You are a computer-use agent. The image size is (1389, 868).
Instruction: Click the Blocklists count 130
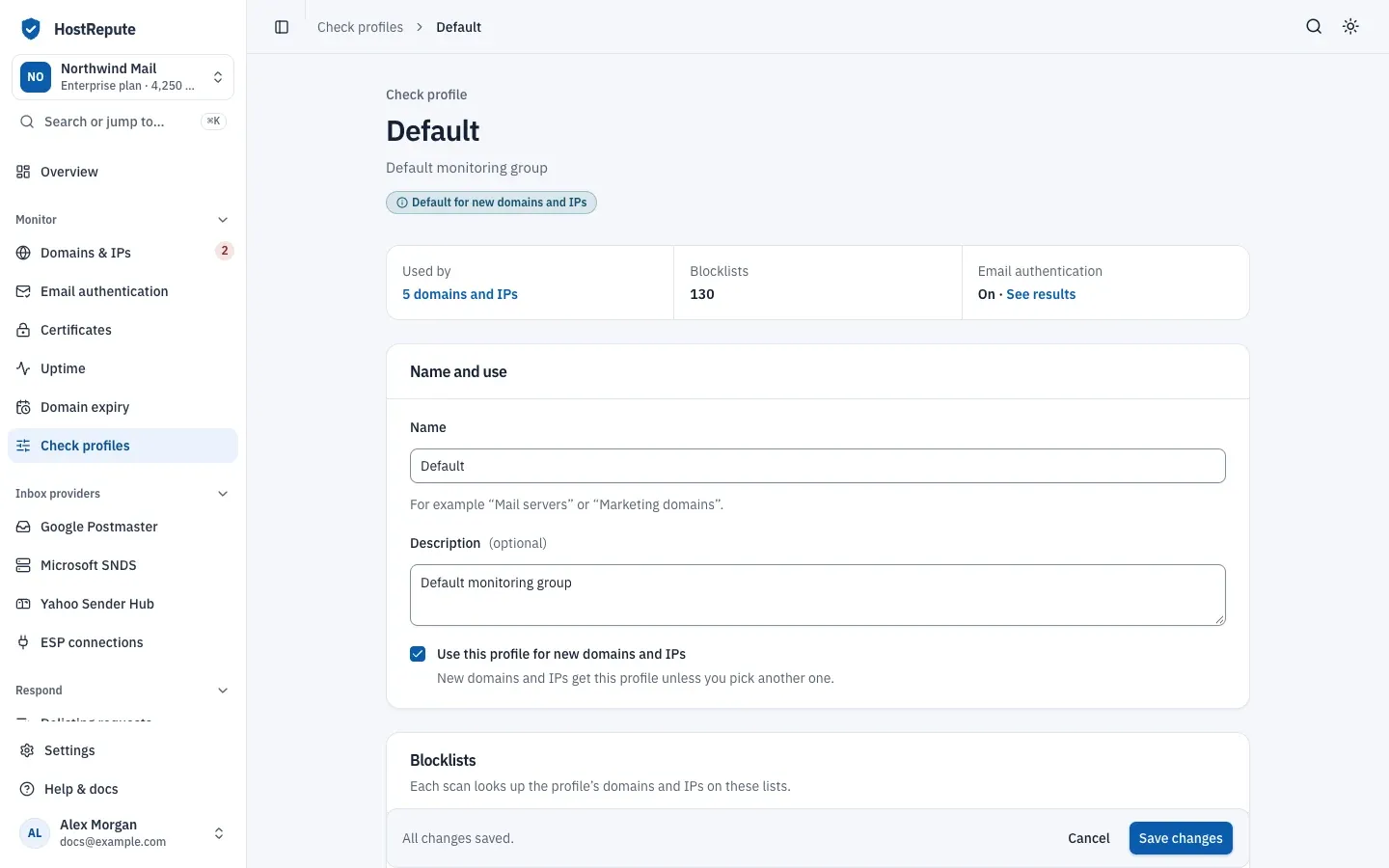[x=702, y=294]
